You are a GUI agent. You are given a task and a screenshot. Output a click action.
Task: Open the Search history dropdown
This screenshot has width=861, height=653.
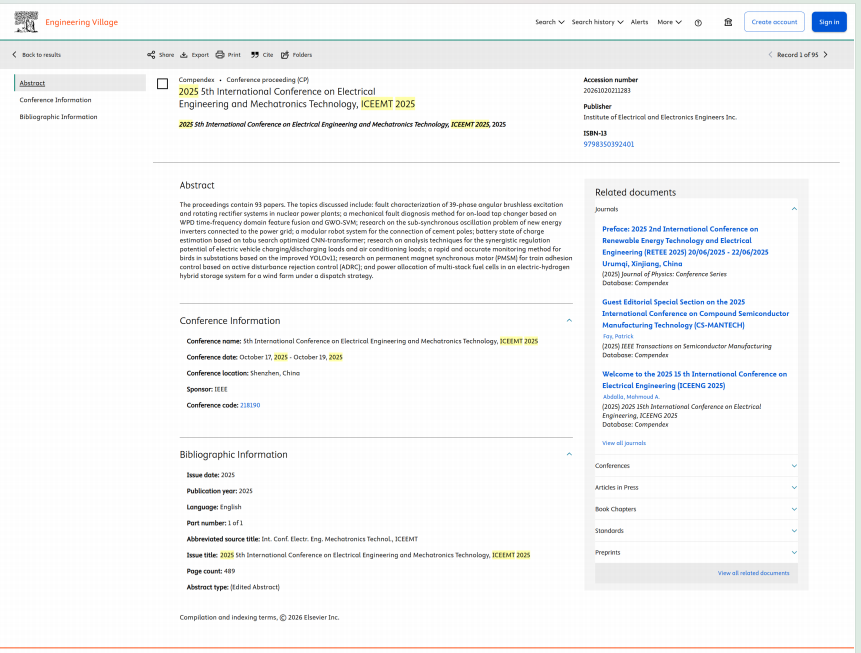(x=597, y=22)
